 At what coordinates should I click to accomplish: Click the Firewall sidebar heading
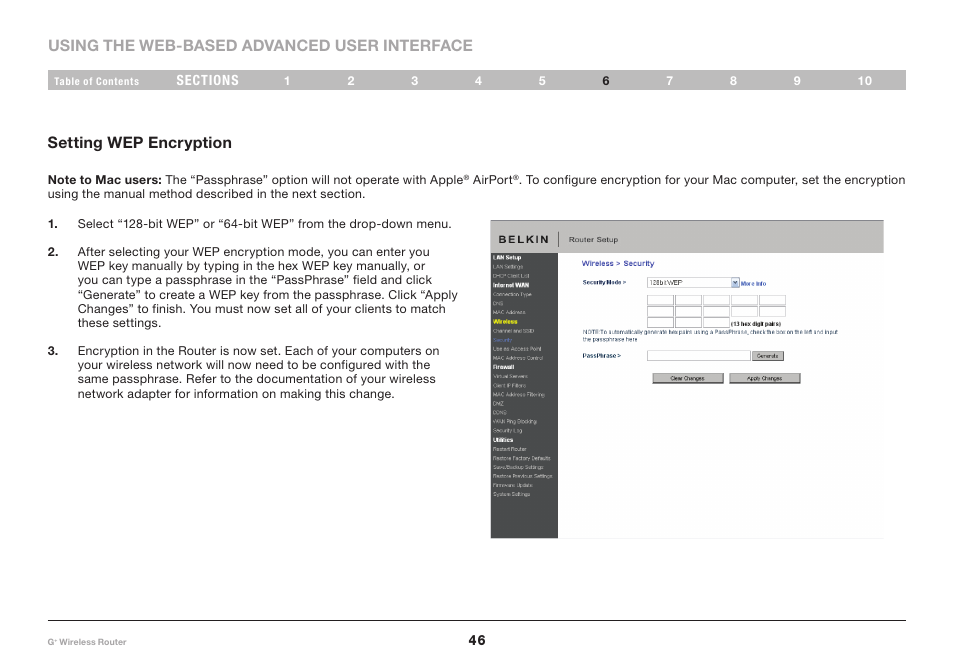point(503,367)
